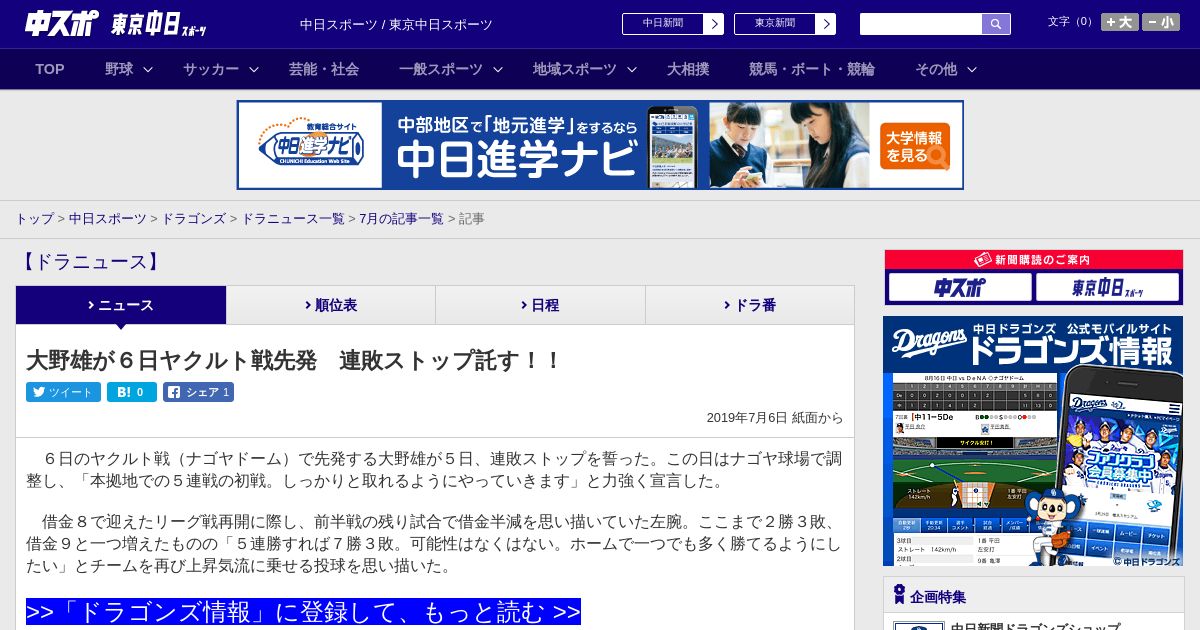Switch to the 順位表 tab
Screen dimensions: 1200x630
coord(331,305)
